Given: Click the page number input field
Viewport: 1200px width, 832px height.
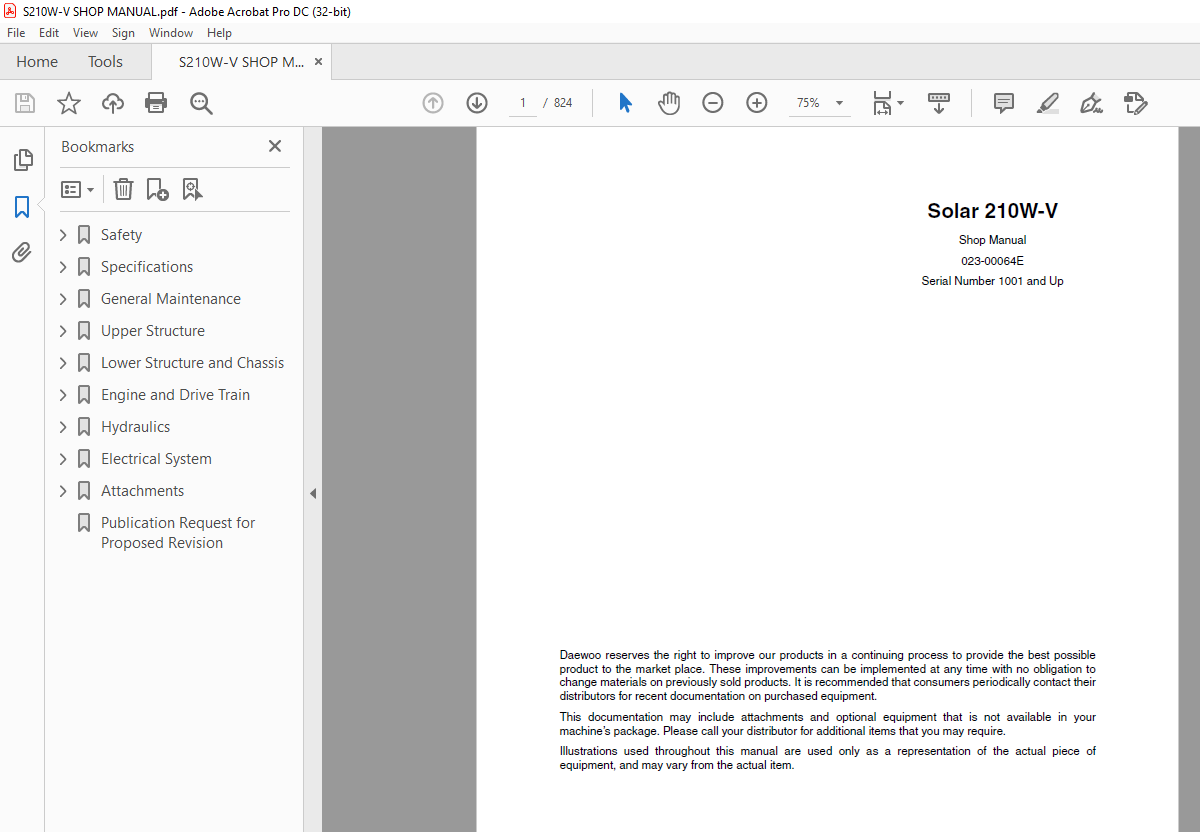Looking at the screenshot, I should 522,103.
